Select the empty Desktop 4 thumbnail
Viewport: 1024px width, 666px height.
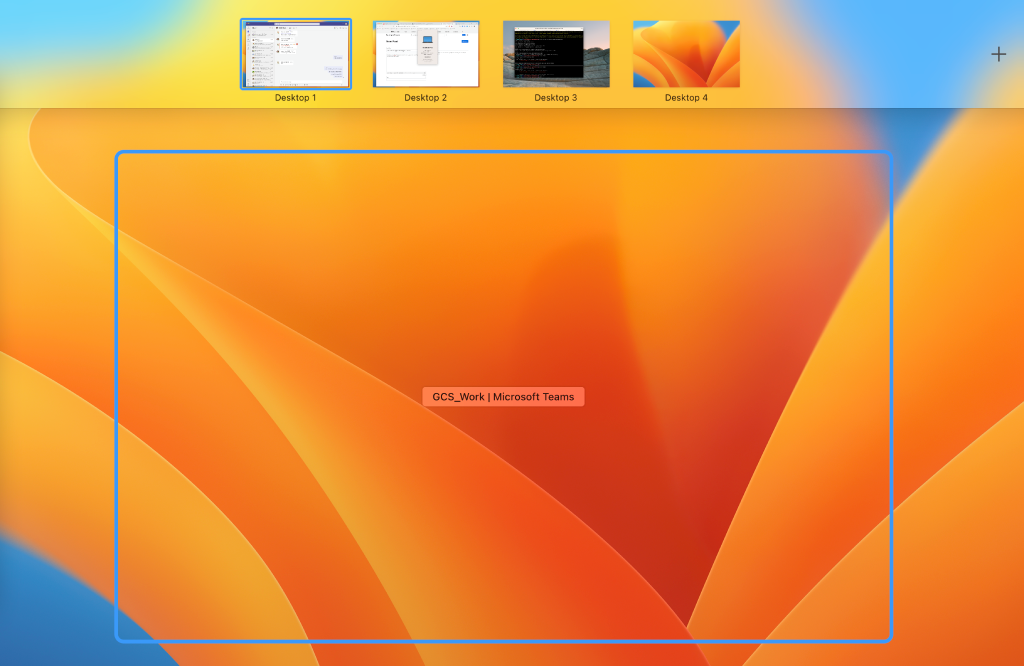[686, 54]
